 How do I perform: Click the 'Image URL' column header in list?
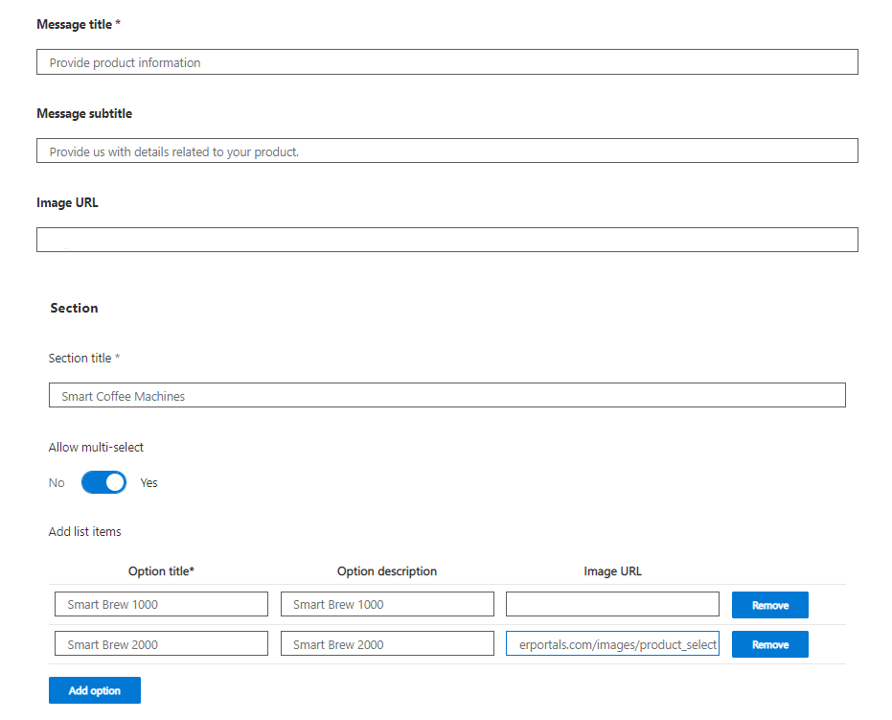[613, 571]
